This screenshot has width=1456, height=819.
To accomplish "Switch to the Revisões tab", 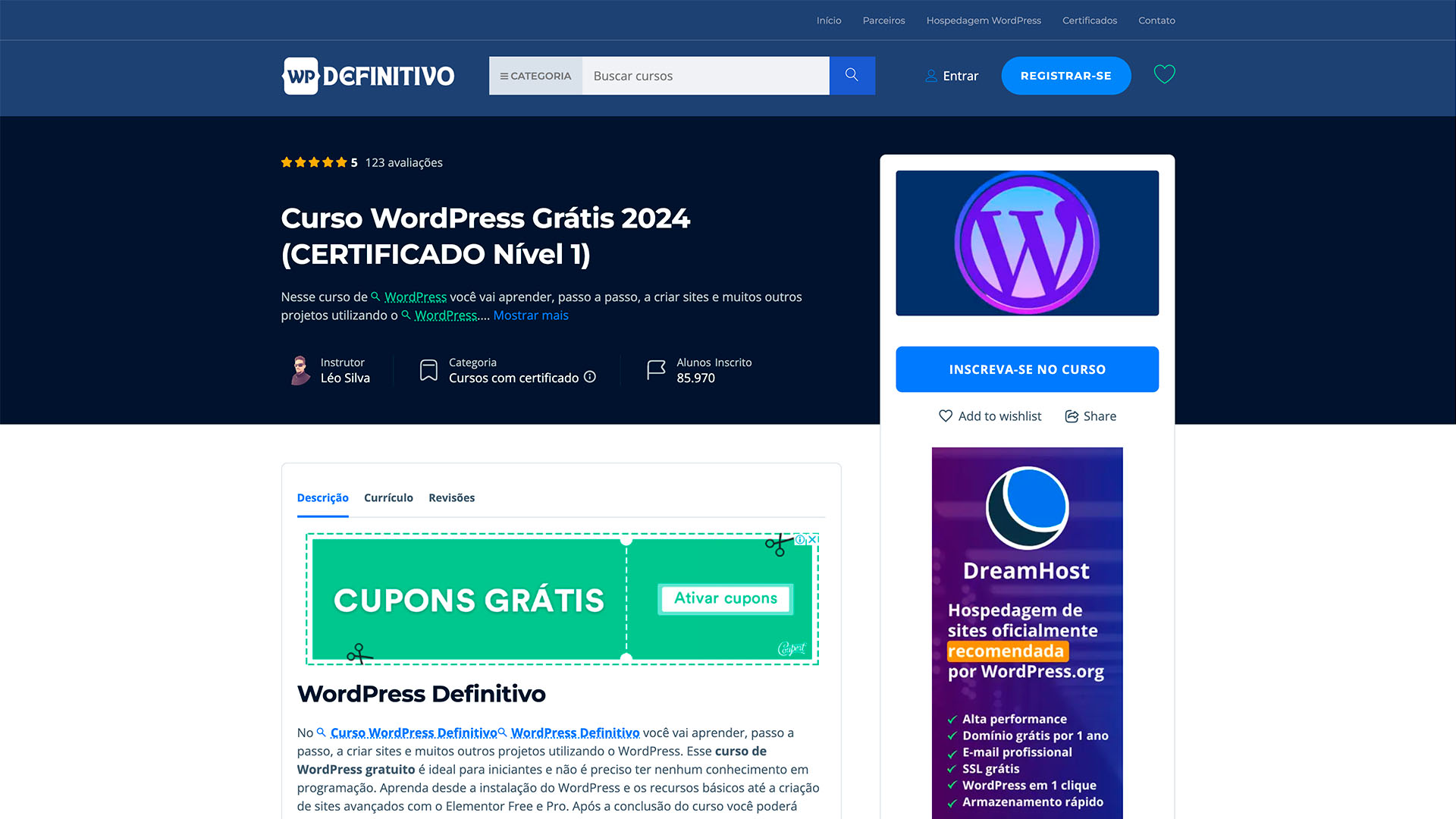I will point(452,498).
